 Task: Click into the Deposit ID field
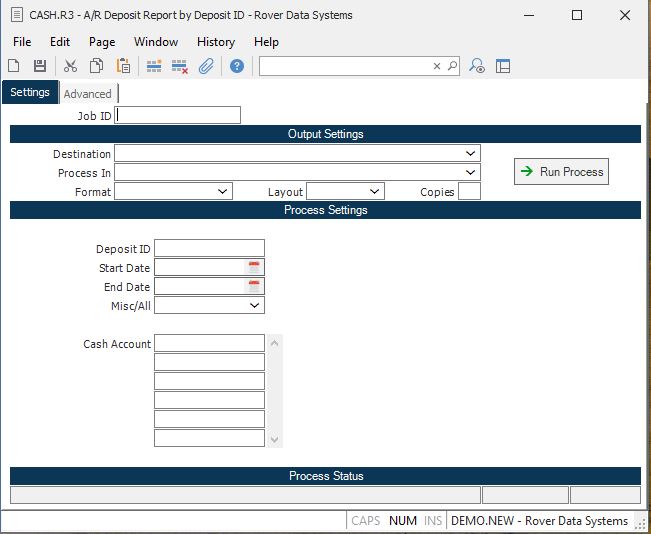(209, 248)
